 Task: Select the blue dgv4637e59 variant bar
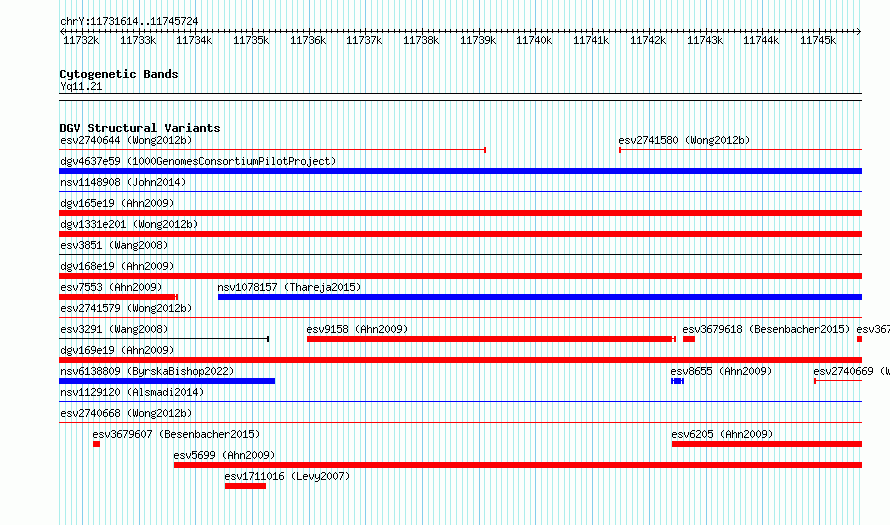[460, 171]
